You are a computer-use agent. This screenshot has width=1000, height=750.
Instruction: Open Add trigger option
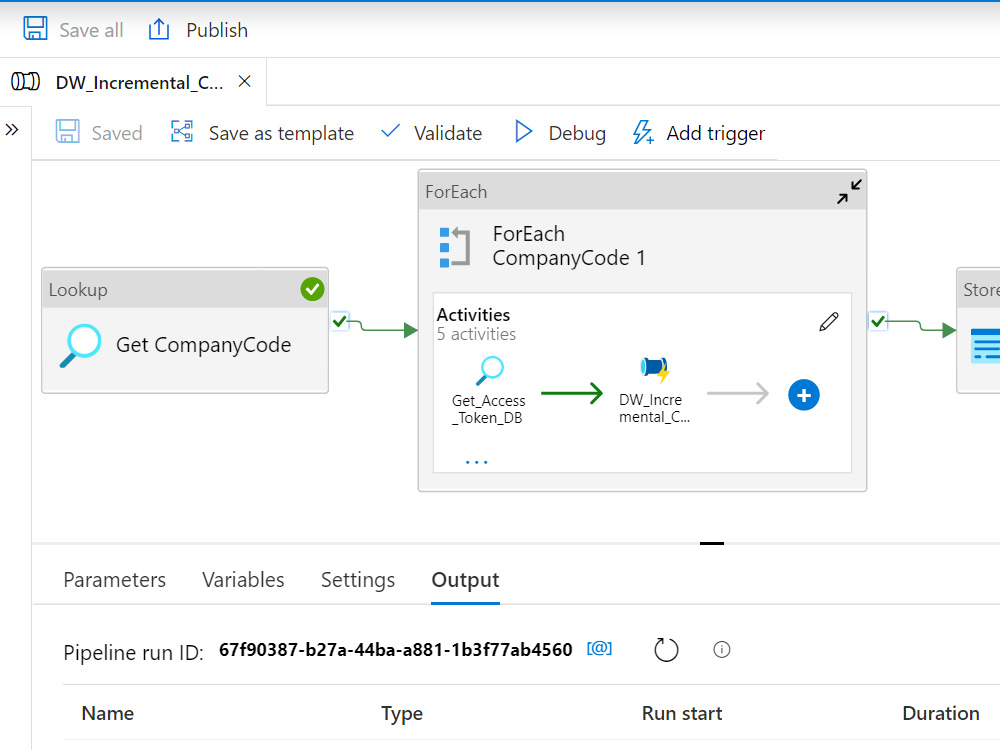716,133
